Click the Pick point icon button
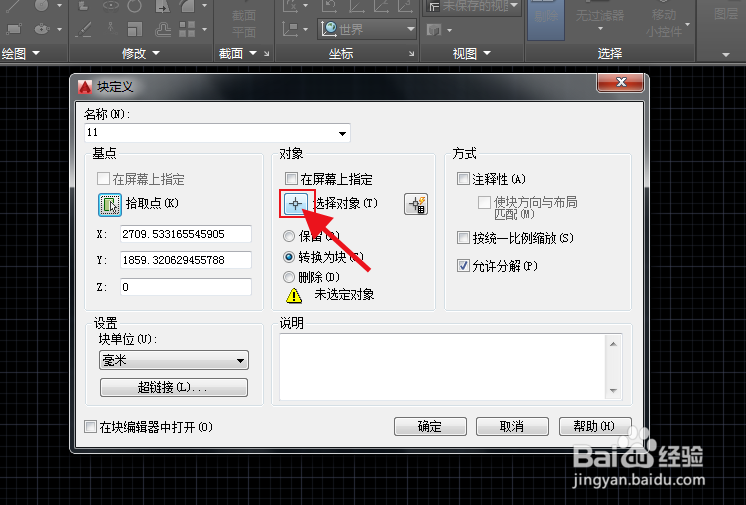Screen dimensions: 746x505 click(109, 205)
